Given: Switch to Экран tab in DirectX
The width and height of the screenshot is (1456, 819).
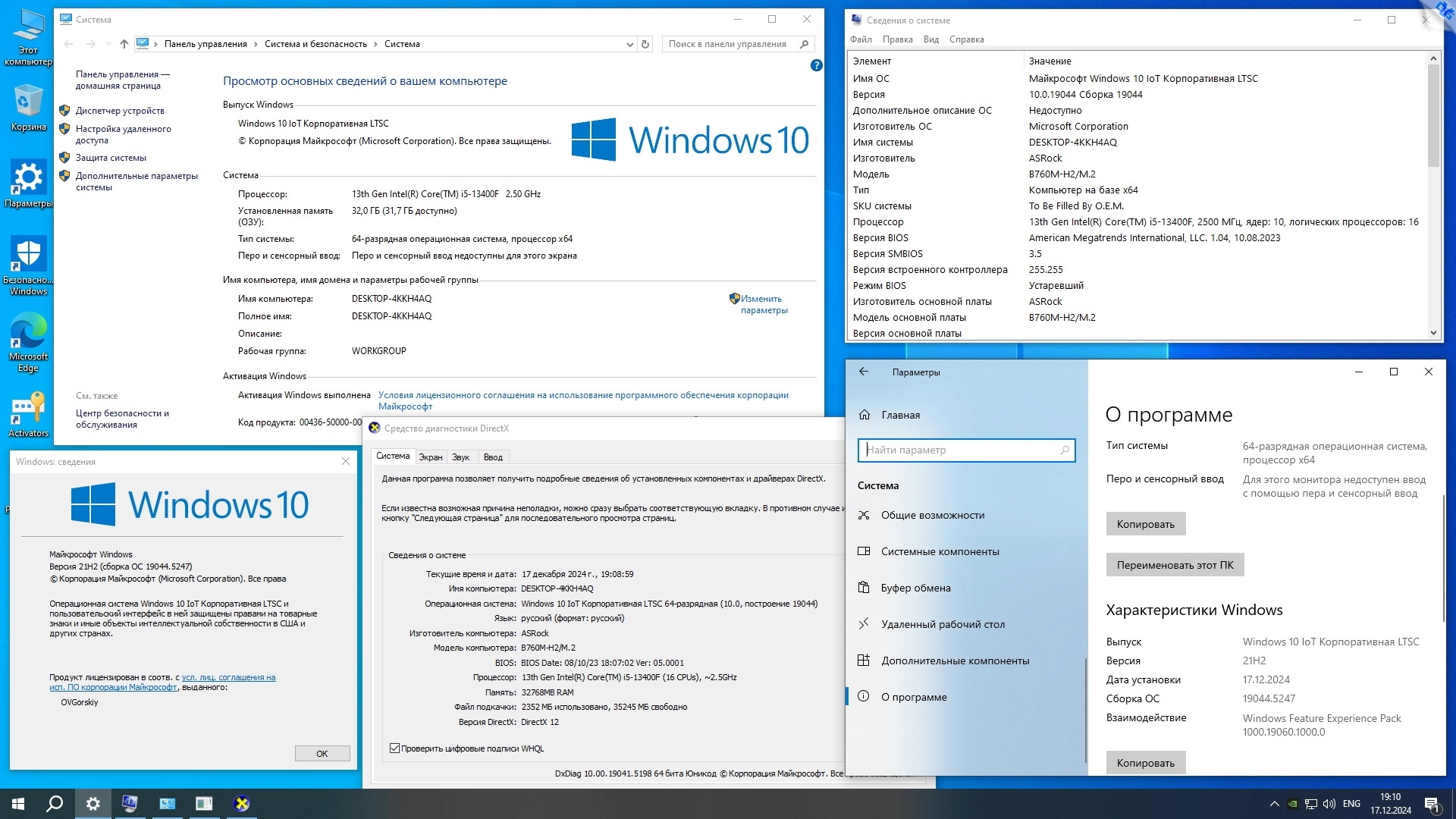Looking at the screenshot, I should (x=430, y=457).
